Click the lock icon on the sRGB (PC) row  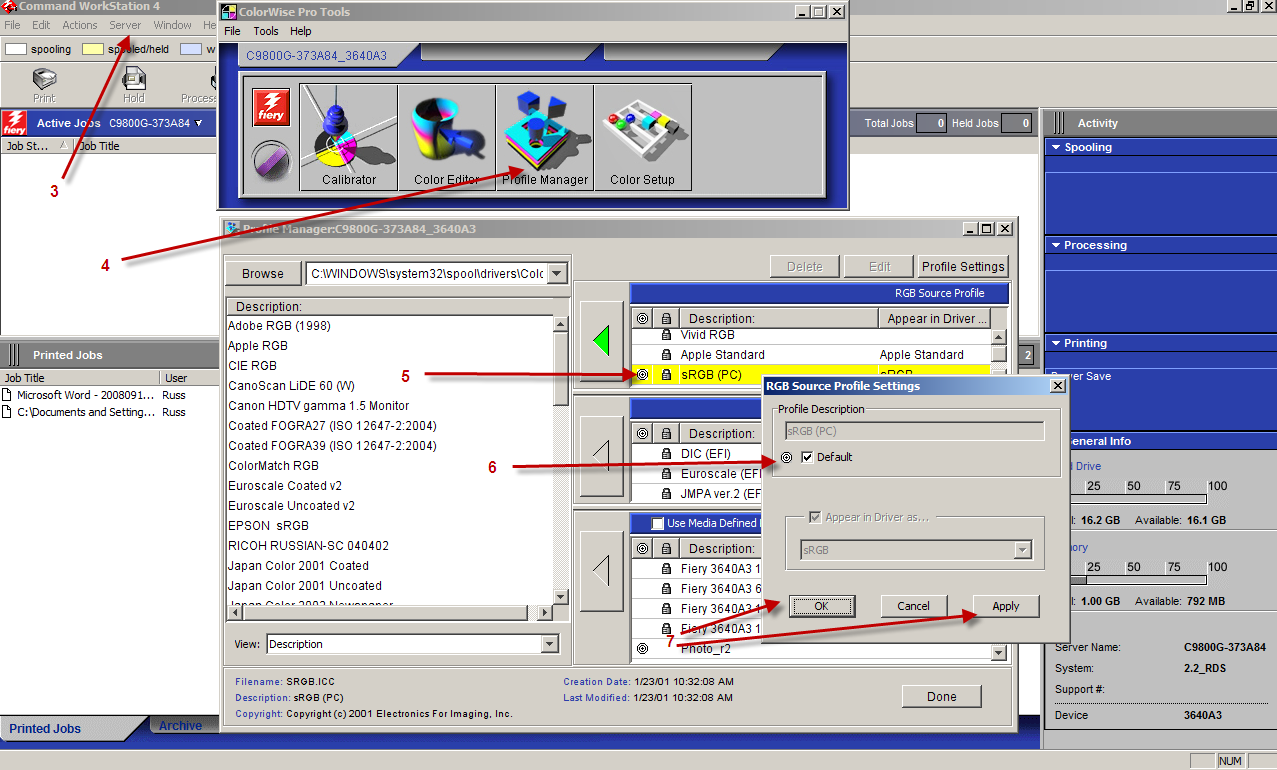tap(667, 375)
